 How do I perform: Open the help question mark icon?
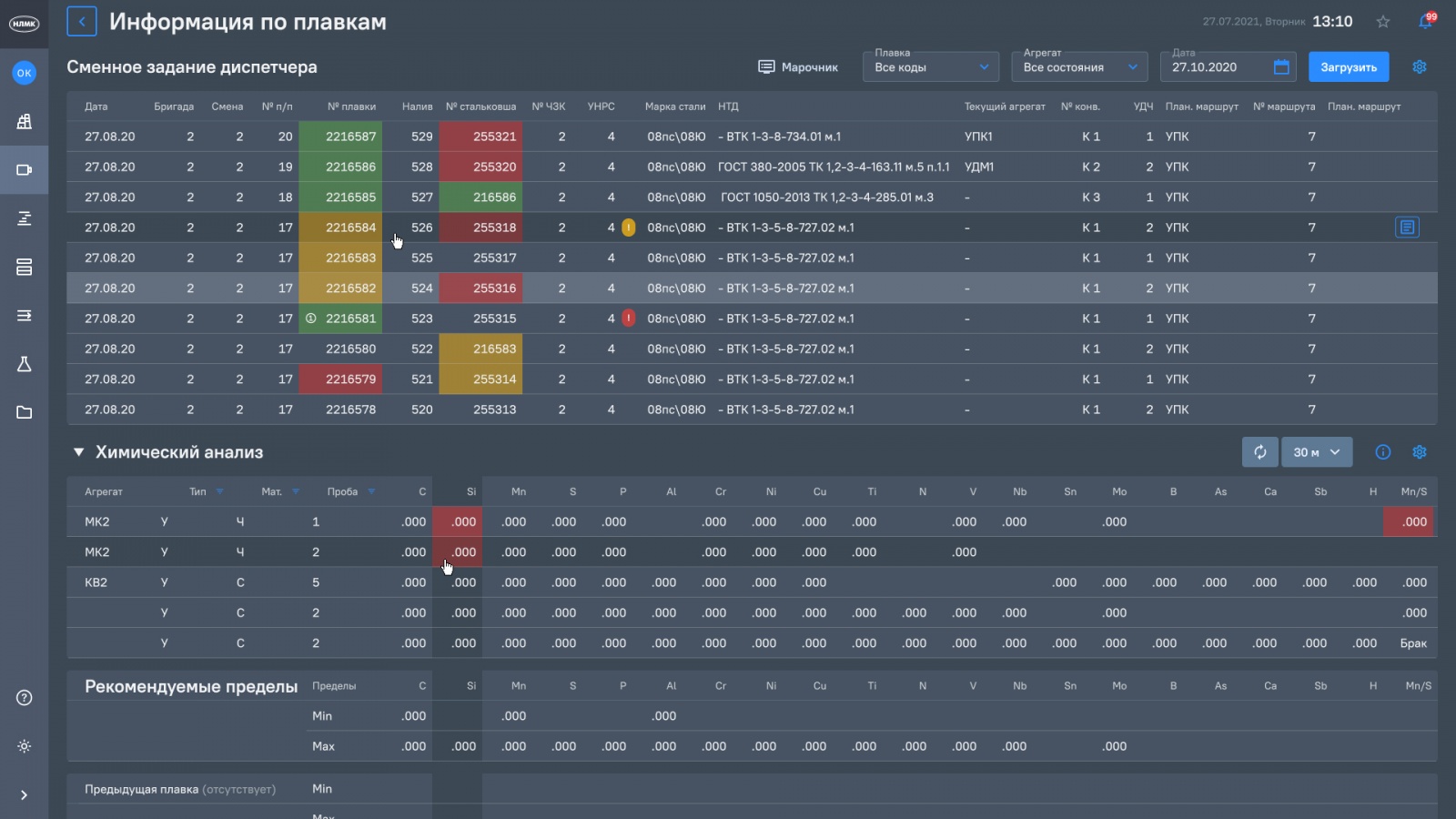[25, 698]
